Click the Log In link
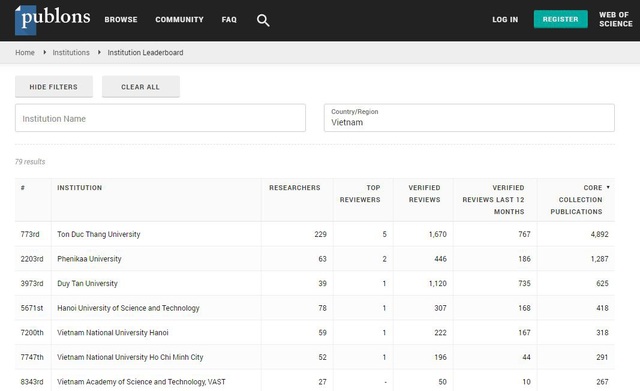This screenshot has height=391, width=640. tap(505, 20)
